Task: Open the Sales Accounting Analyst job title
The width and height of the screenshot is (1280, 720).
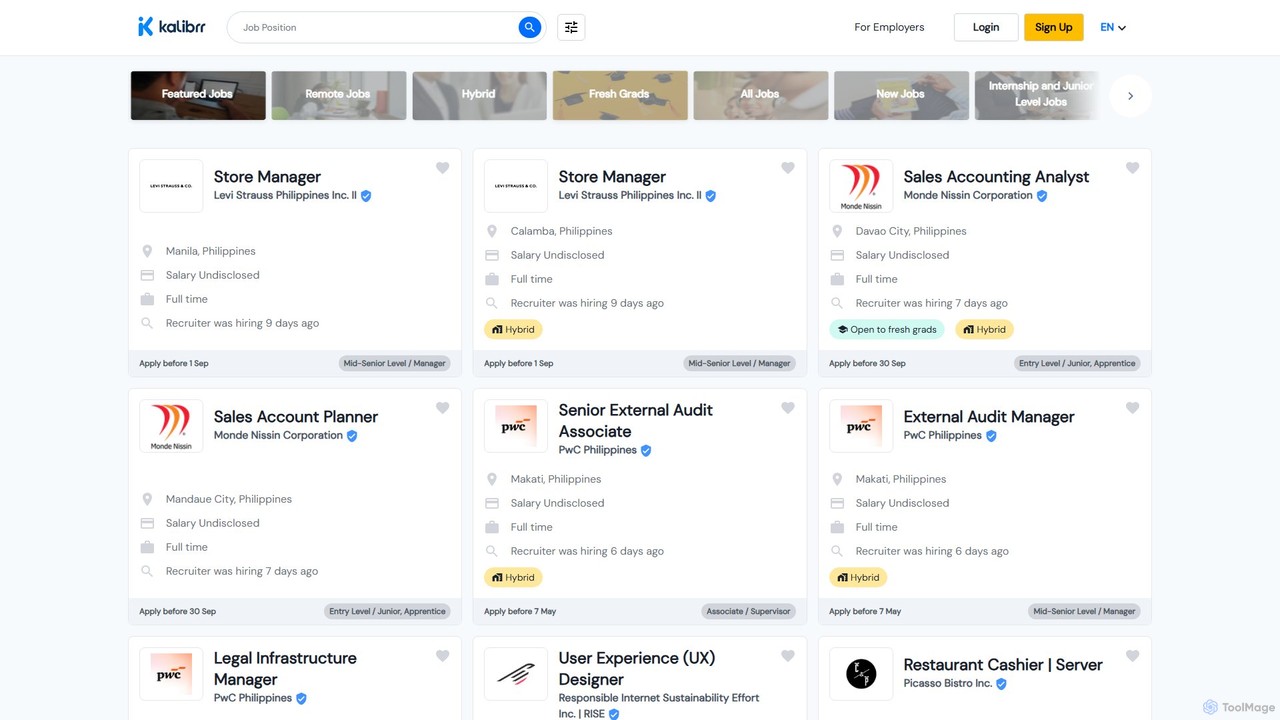Action: [996, 177]
